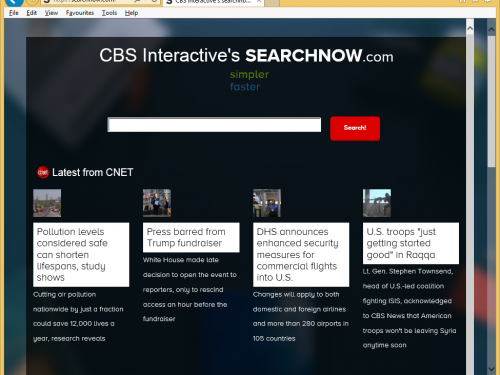The height and width of the screenshot is (375, 500).
Task: Open the Tools menu
Action: (109, 13)
